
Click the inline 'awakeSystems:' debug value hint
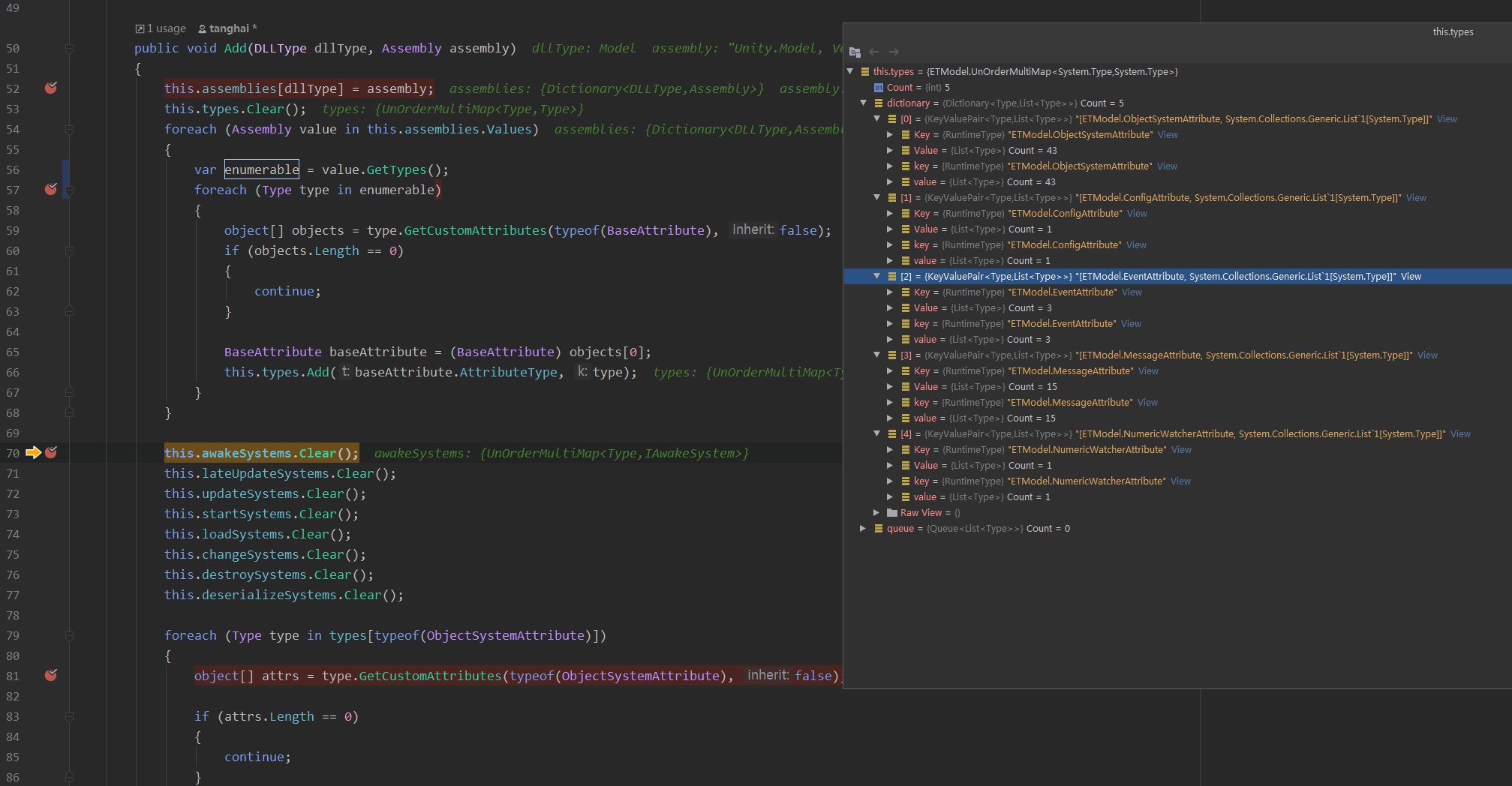click(422, 453)
